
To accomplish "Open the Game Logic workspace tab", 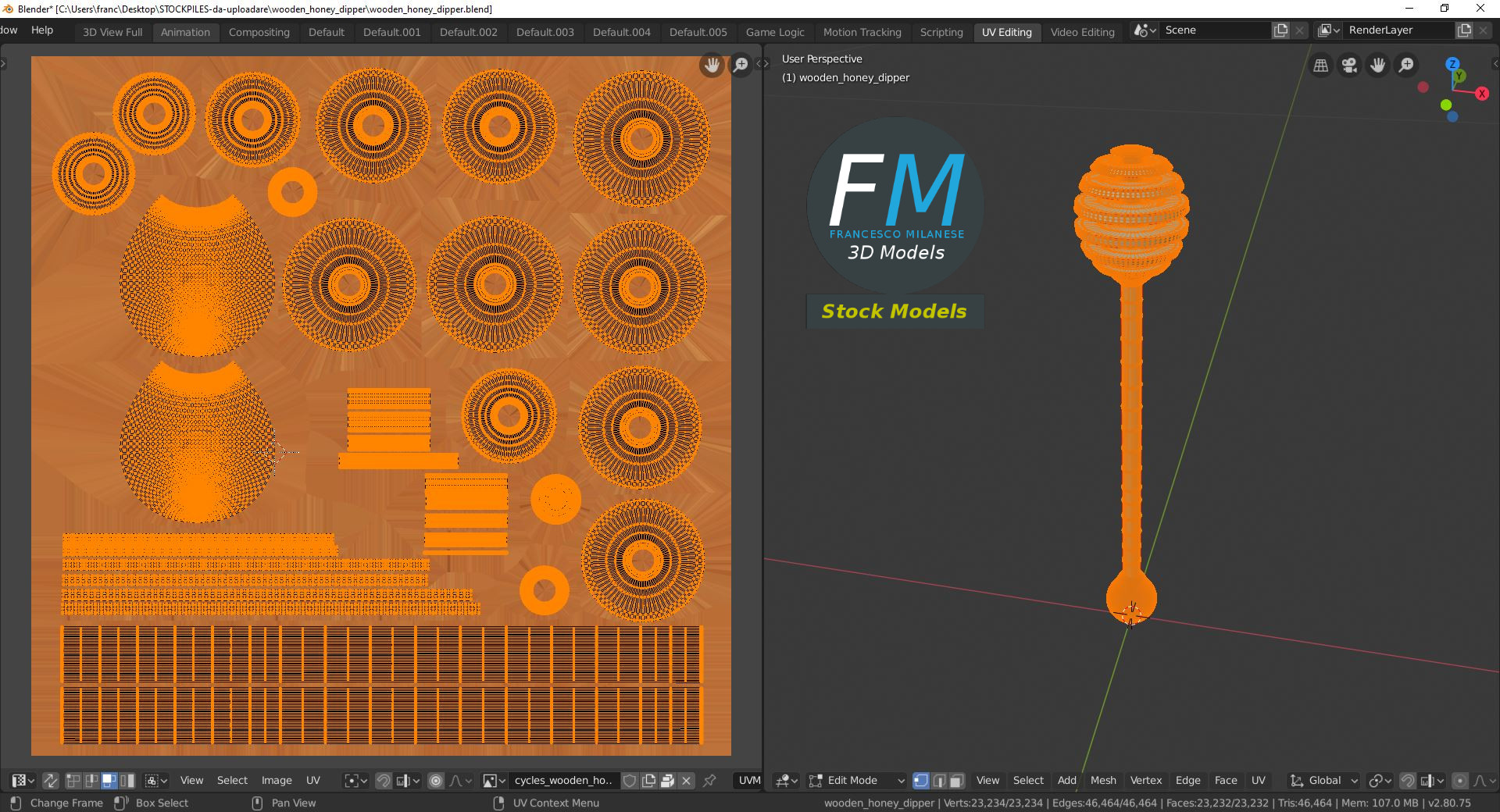I will [x=775, y=32].
